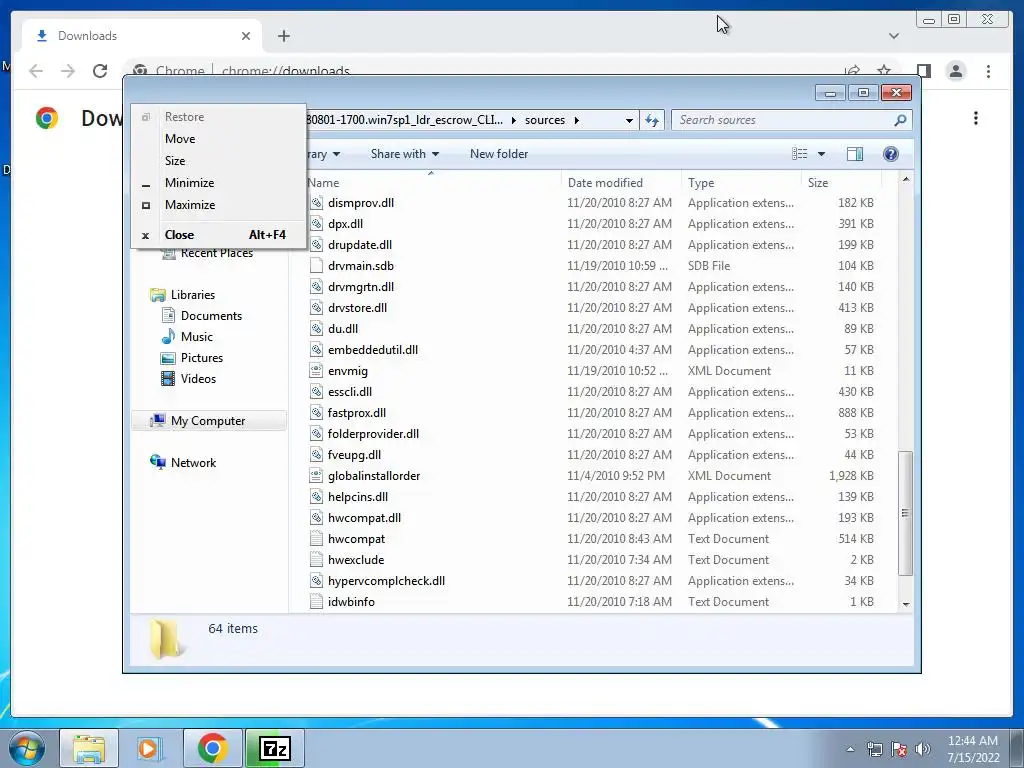Screen dimensions: 1024x768
Task: Open the Music library
Action: point(197,337)
